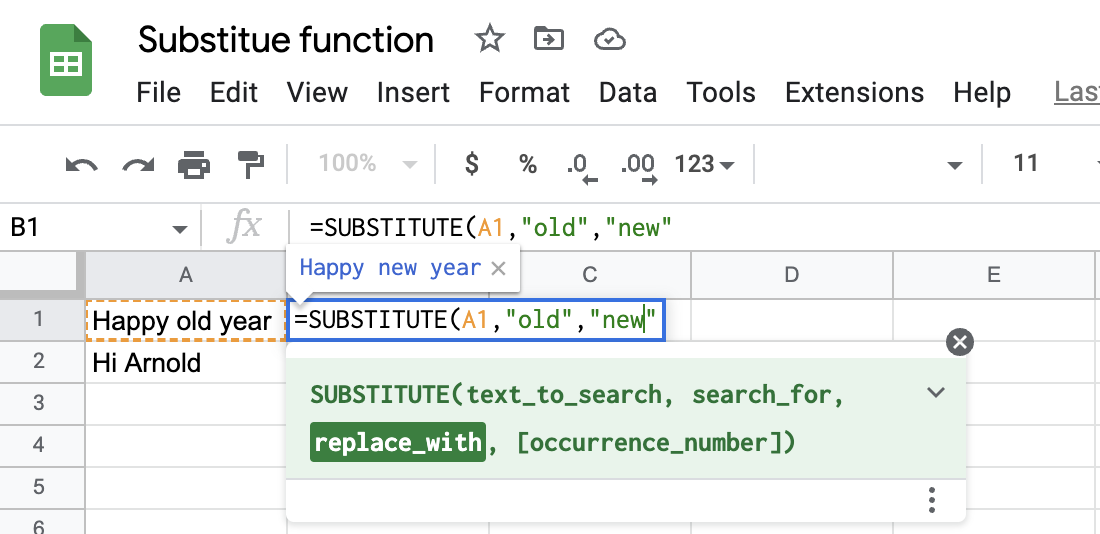Apply percent format button

pyautogui.click(x=528, y=164)
